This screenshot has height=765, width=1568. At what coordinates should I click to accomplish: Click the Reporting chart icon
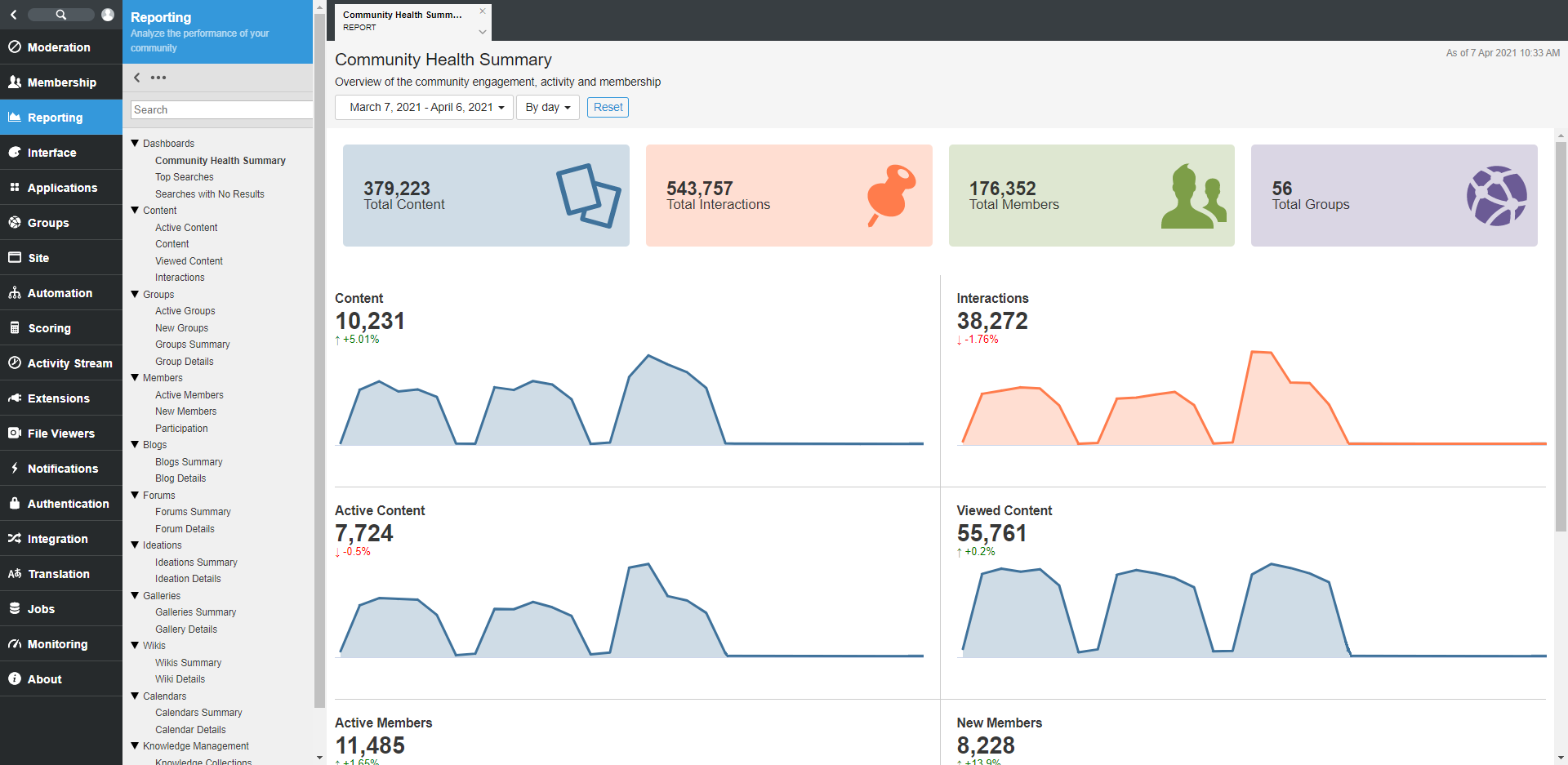[15, 118]
